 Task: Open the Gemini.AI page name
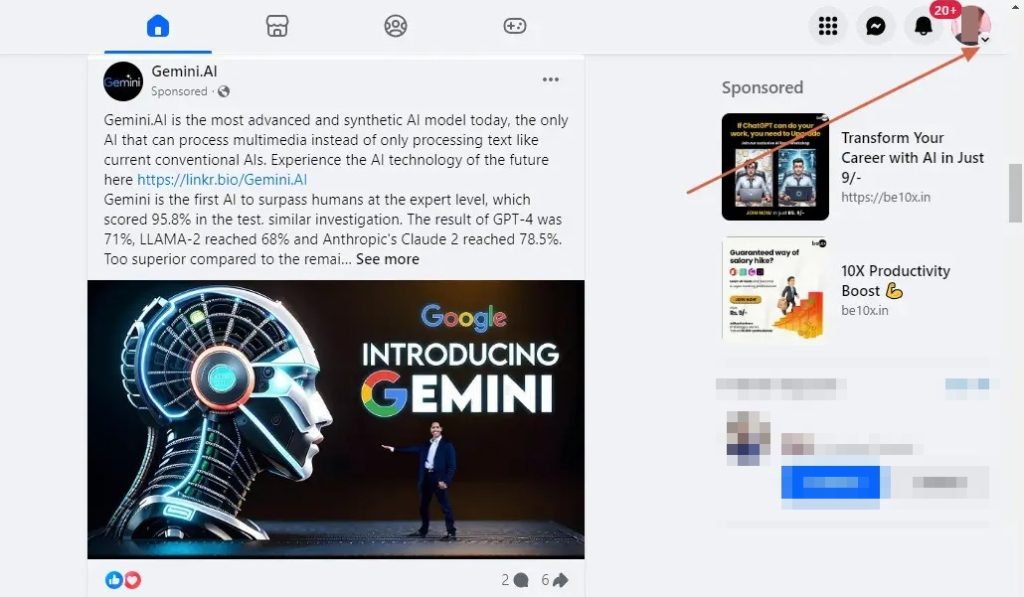click(x=184, y=71)
